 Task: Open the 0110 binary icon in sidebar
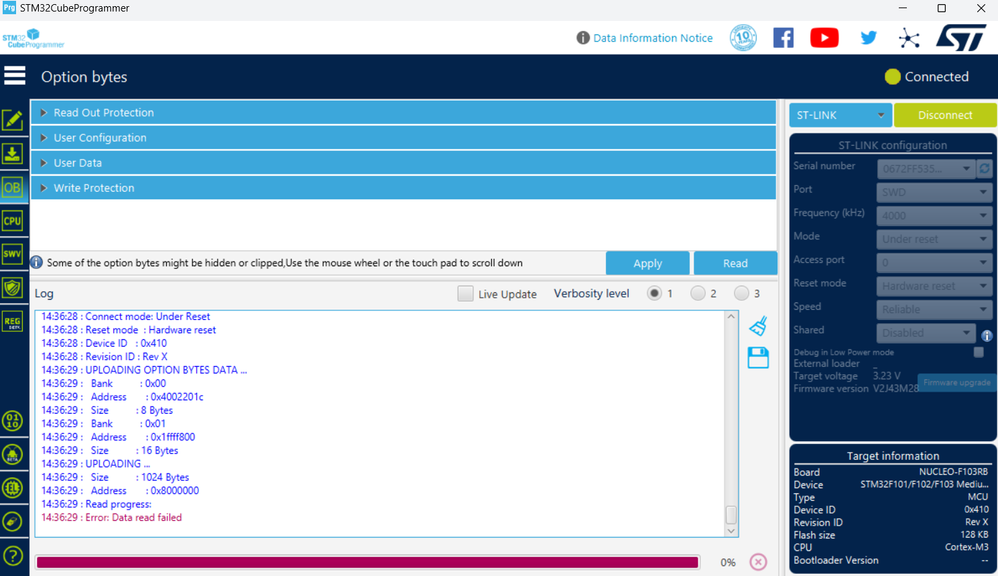coord(12,421)
